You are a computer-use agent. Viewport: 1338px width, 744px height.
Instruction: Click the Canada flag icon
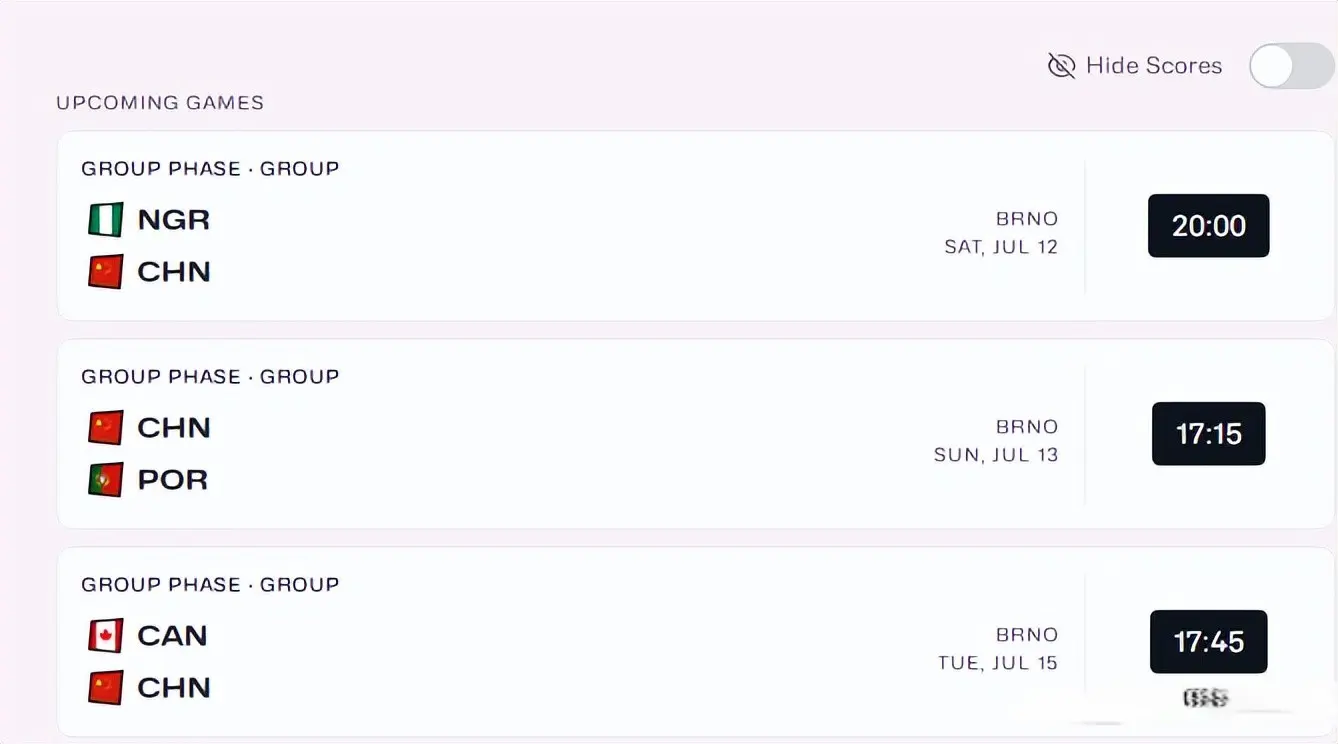coord(106,636)
